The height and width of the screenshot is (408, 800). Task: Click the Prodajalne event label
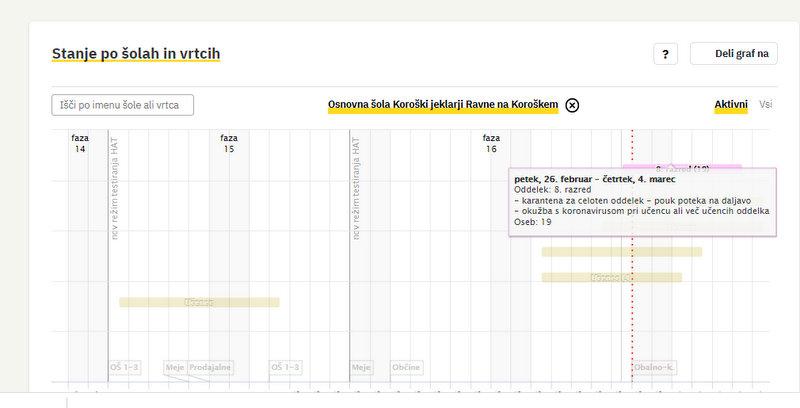click(211, 367)
